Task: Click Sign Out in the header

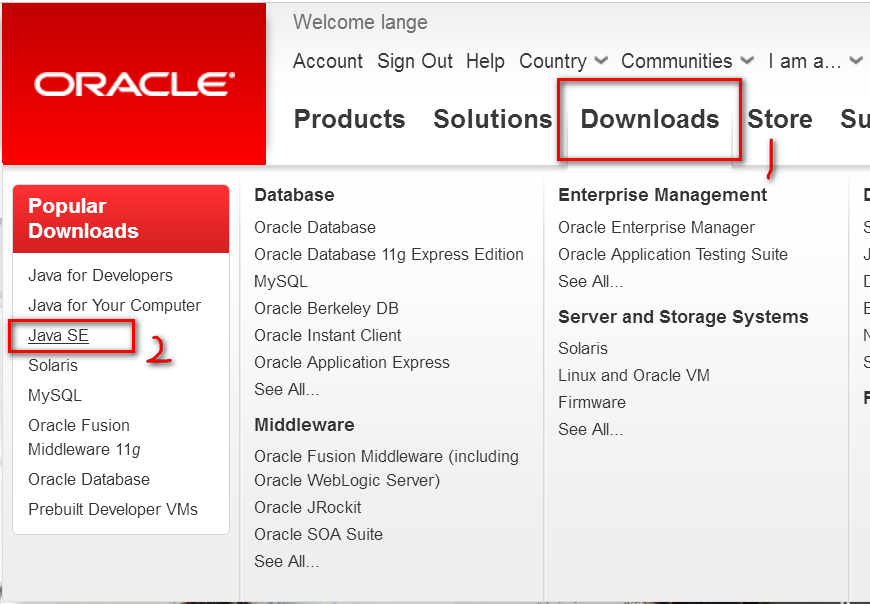Action: [415, 61]
